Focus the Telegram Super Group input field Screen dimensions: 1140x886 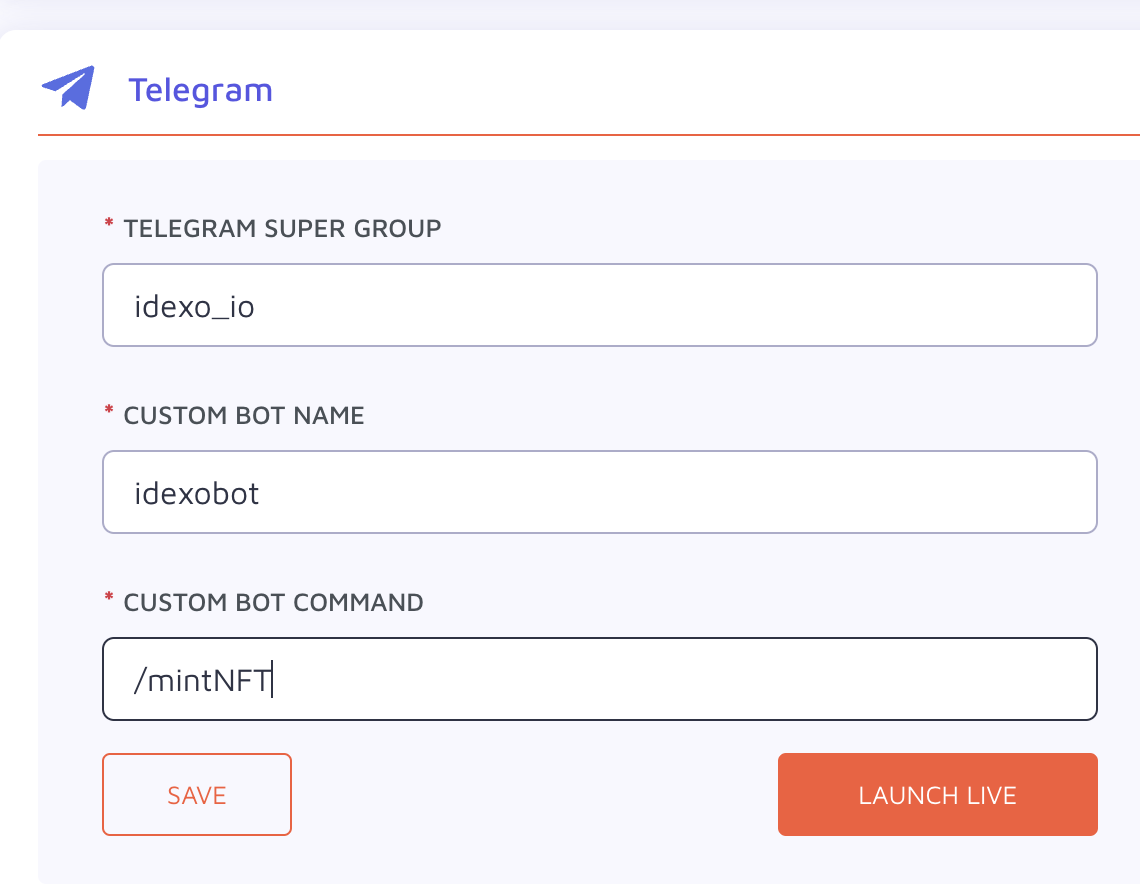point(600,305)
